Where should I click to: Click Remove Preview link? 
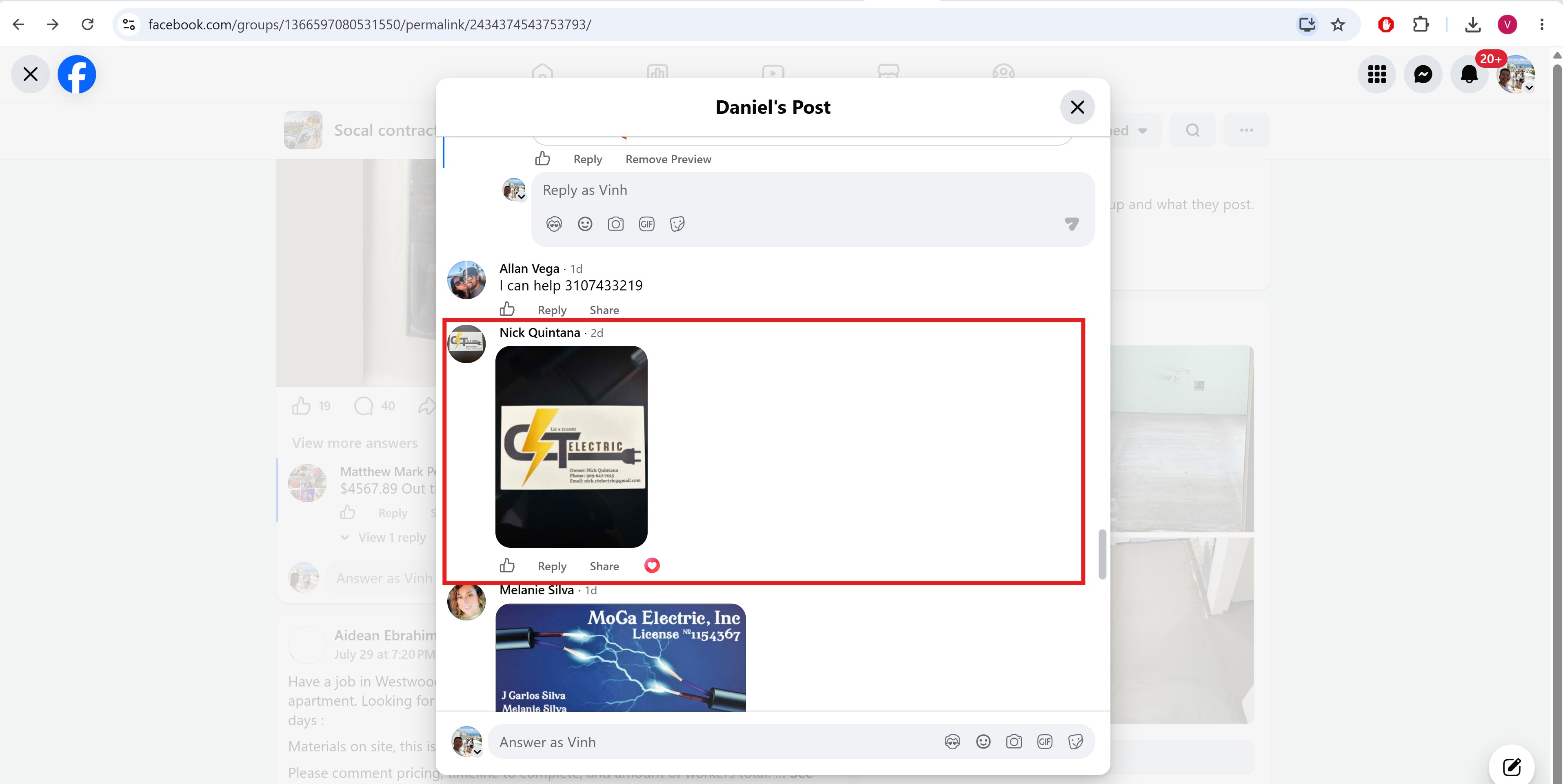(x=668, y=159)
